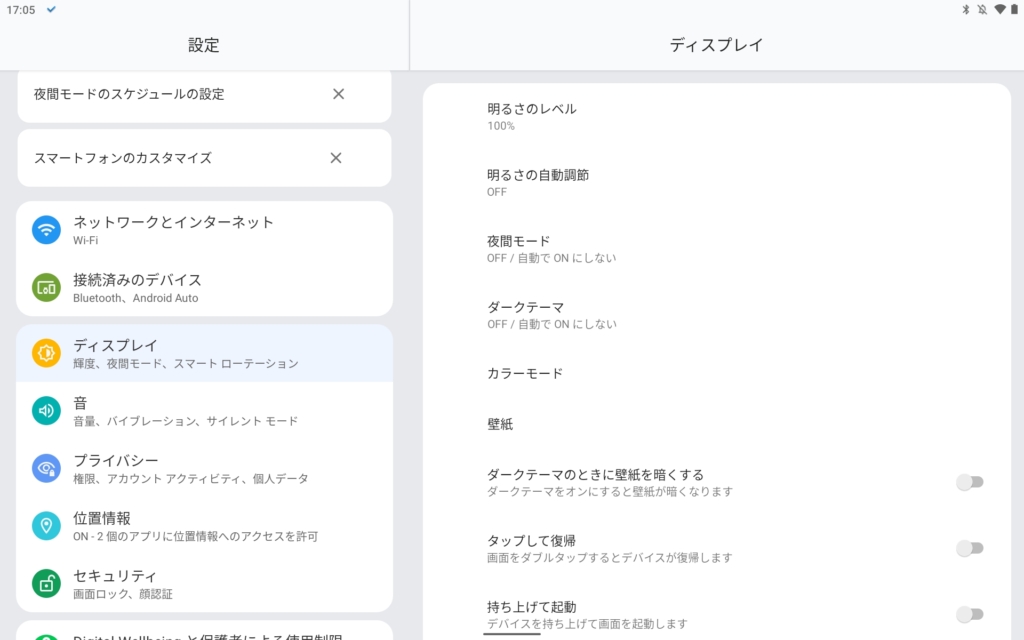Open 明るさのレベル setting
Viewport: 1024px width, 640px height.
(x=700, y=116)
